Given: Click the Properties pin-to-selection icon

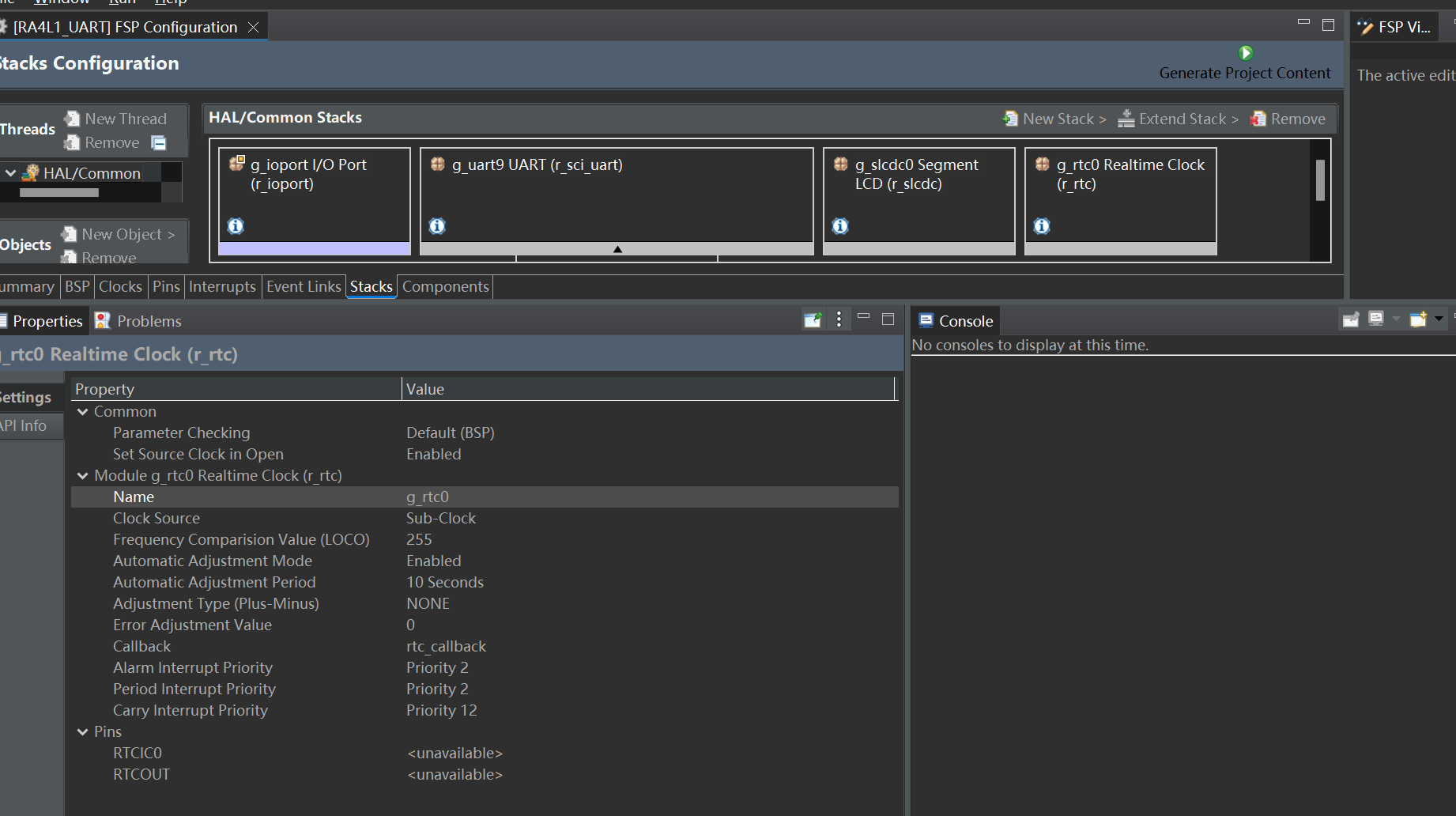Looking at the screenshot, I should coord(813,319).
